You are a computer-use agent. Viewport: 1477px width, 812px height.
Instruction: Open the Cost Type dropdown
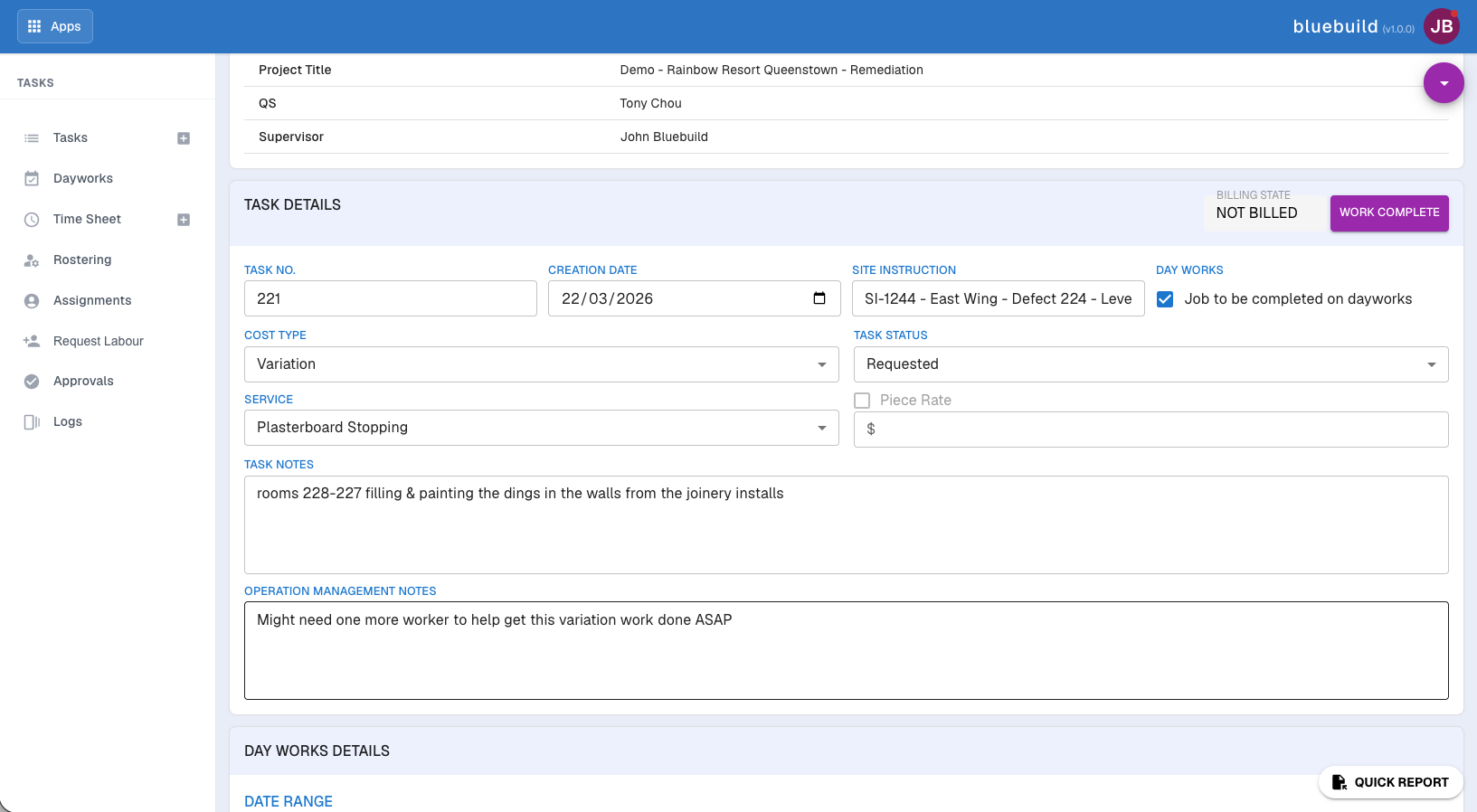(x=542, y=364)
